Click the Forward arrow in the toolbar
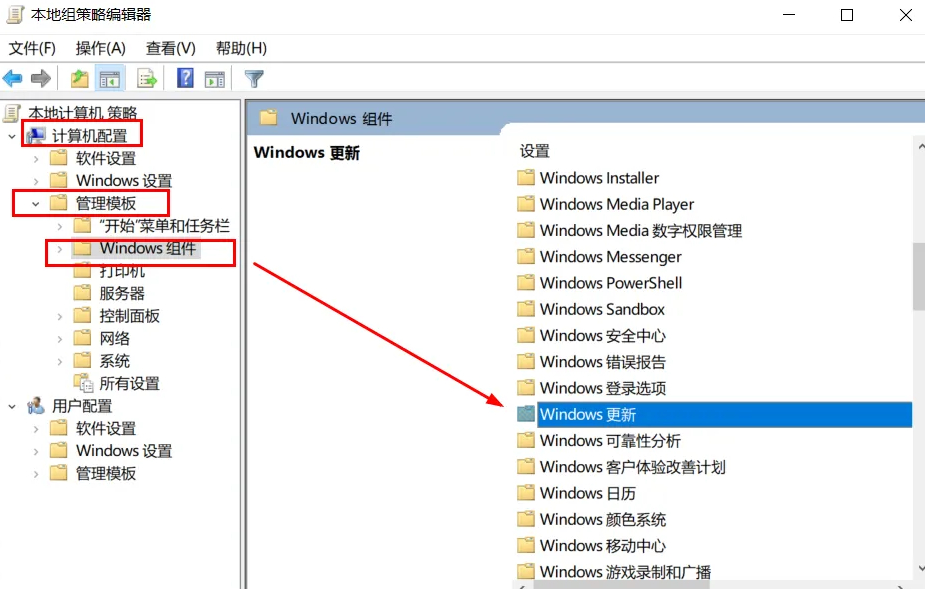This screenshot has width=925, height=589. point(41,78)
